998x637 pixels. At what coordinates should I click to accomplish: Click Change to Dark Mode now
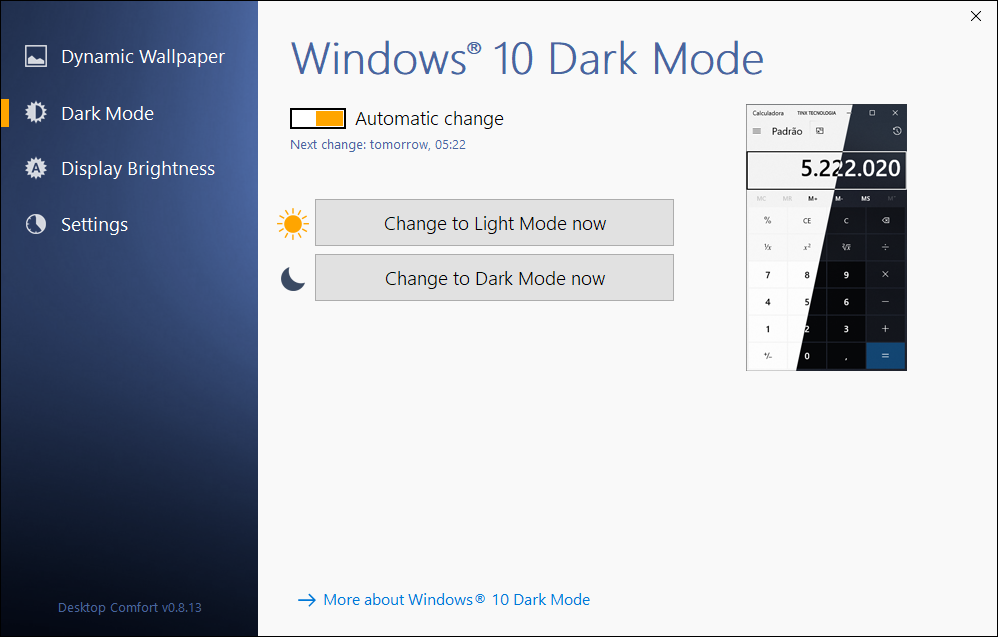[495, 277]
